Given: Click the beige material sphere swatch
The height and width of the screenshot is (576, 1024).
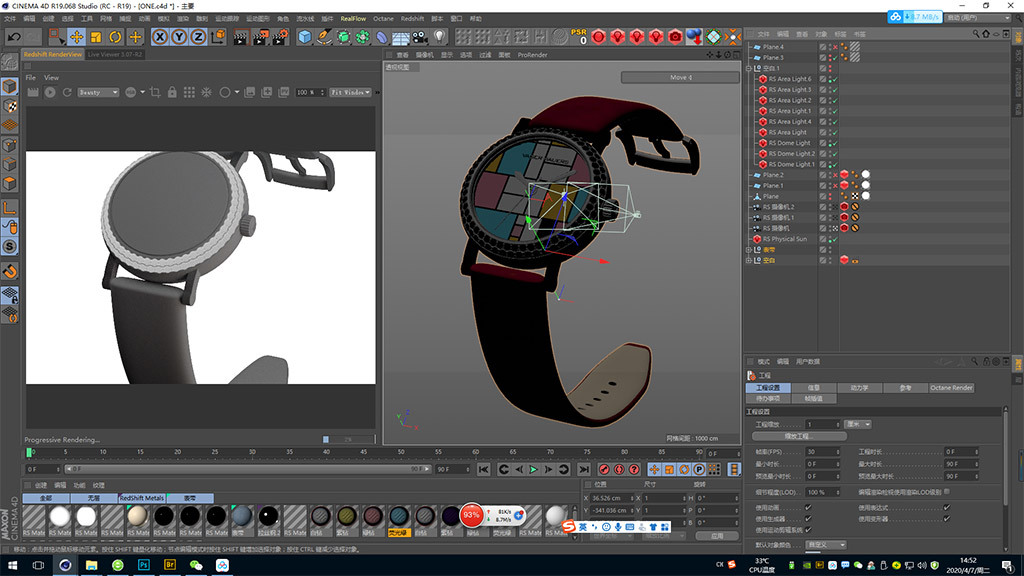Looking at the screenshot, I should pyautogui.click(x=137, y=517).
